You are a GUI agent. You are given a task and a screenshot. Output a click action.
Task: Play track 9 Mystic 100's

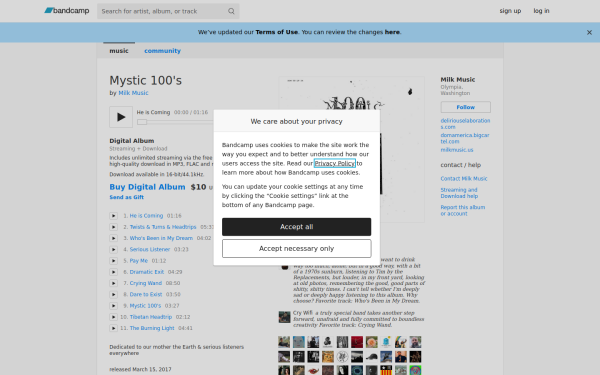coord(113,306)
